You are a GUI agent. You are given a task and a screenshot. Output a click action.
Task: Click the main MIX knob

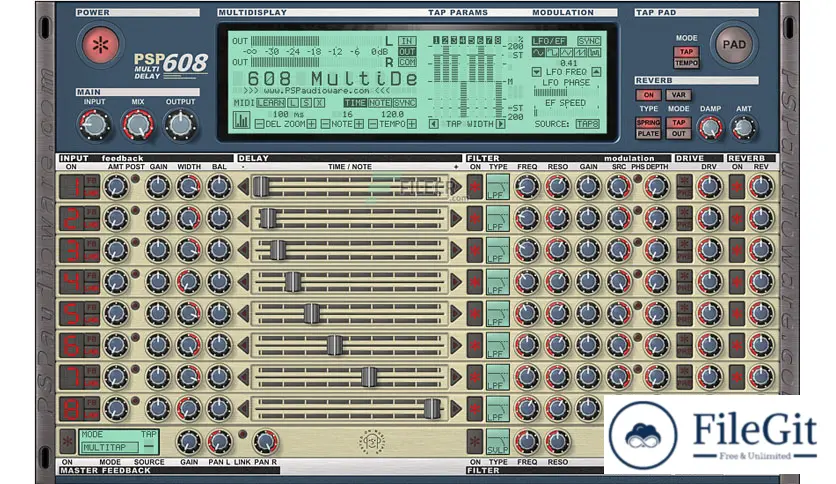pos(138,125)
